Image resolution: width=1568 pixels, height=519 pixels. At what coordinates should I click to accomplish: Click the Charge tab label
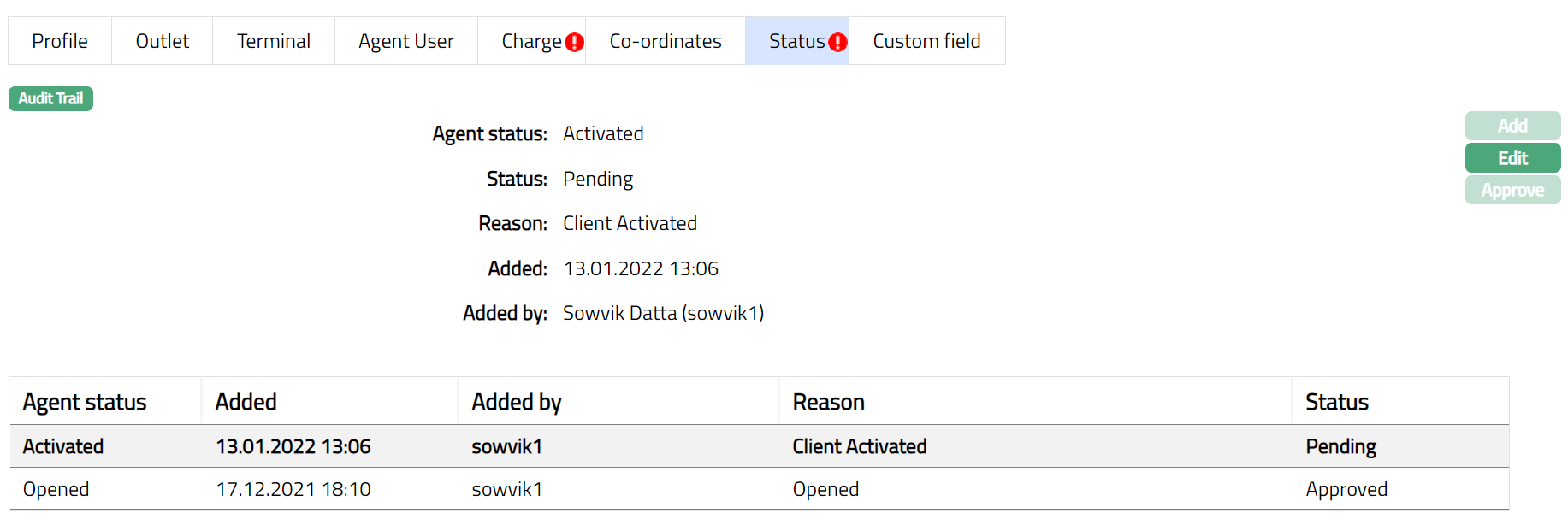click(x=531, y=41)
